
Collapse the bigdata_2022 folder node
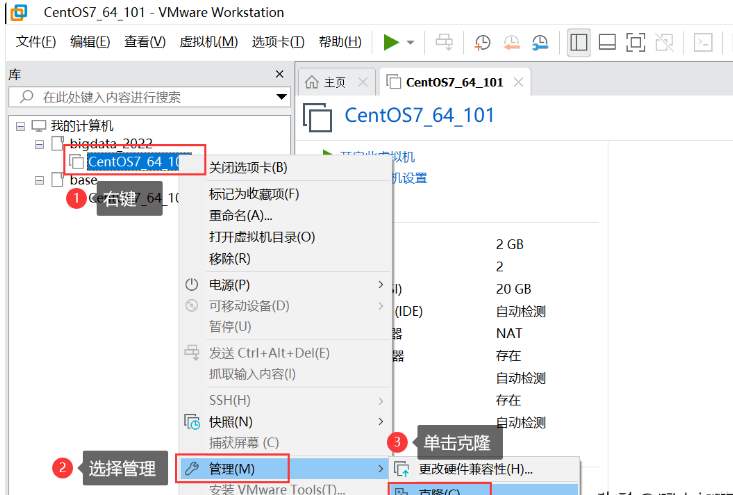pyautogui.click(x=40, y=144)
